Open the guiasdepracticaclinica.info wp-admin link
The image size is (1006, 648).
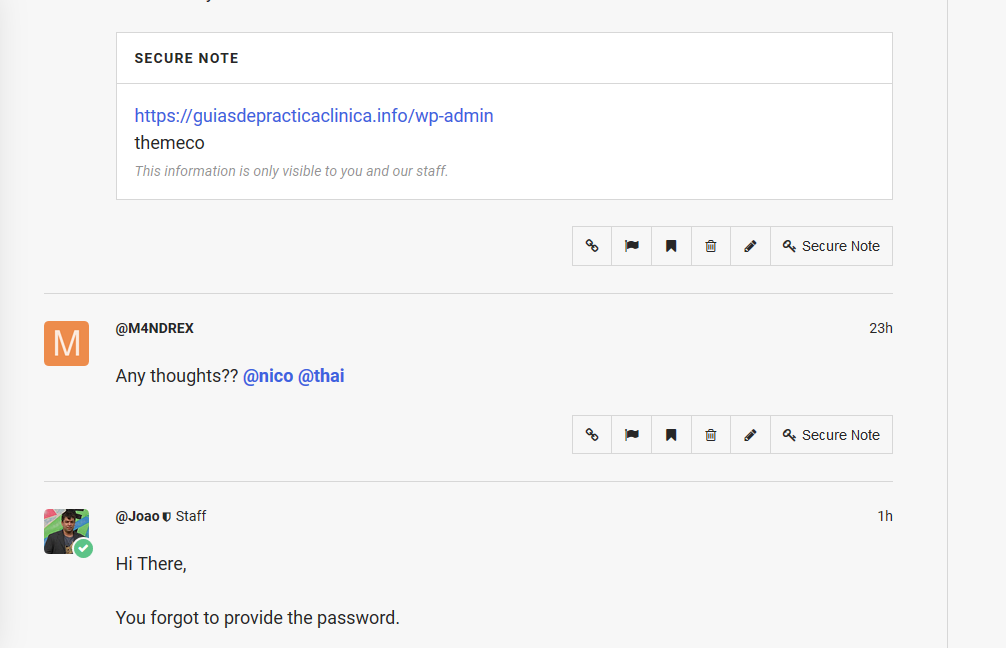[314, 116]
